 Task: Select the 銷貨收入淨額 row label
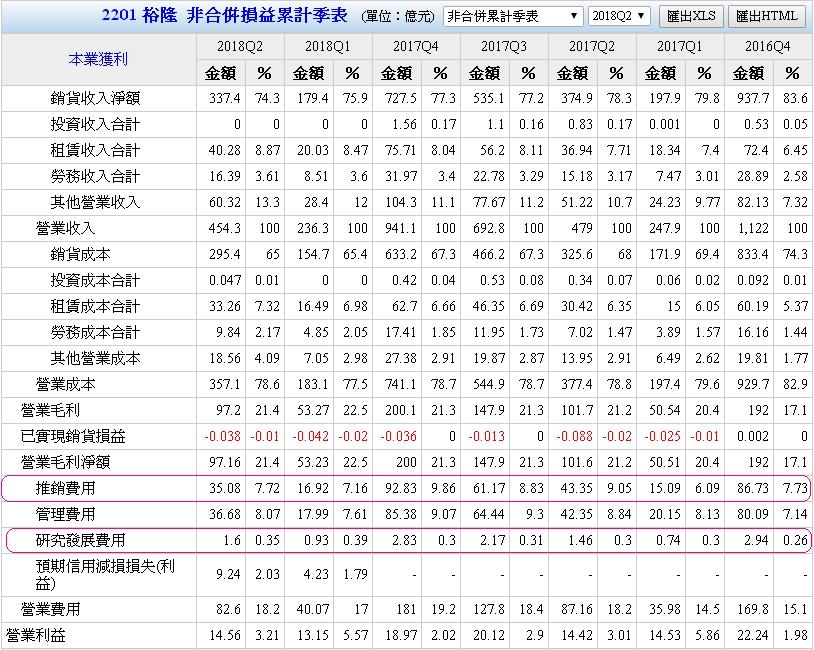(95, 98)
